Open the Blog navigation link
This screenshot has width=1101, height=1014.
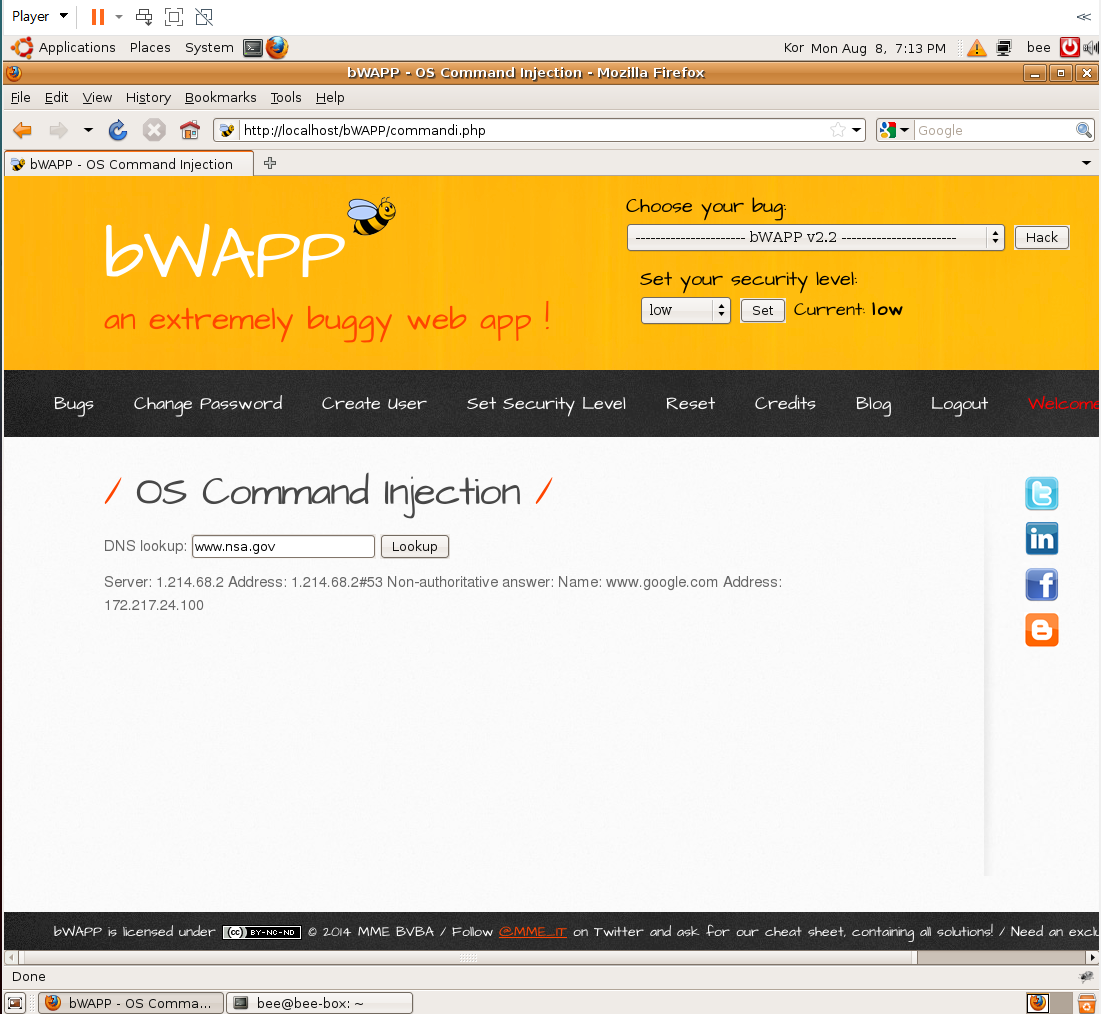point(873,404)
